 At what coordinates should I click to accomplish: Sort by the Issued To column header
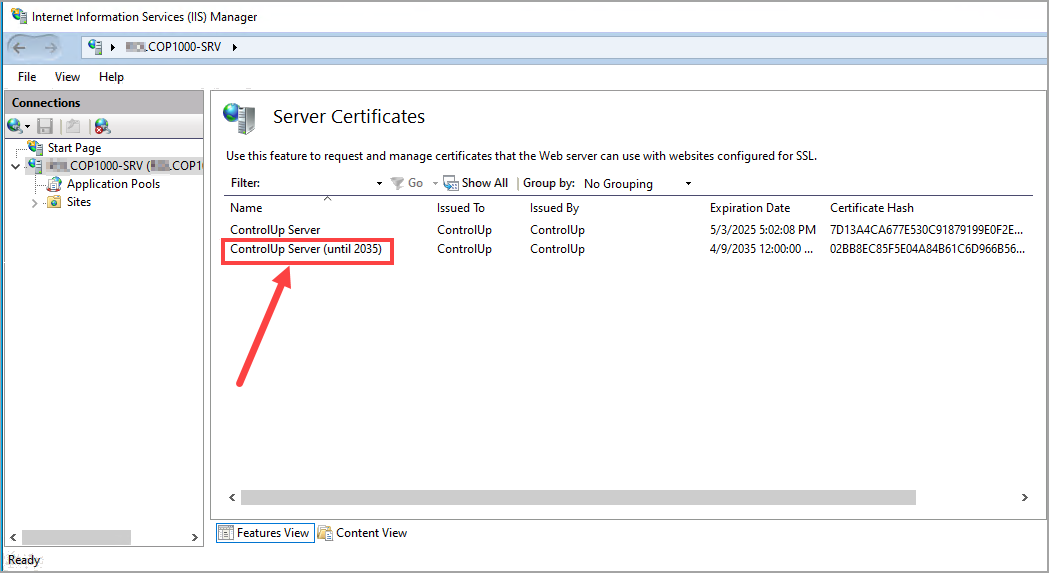460,208
